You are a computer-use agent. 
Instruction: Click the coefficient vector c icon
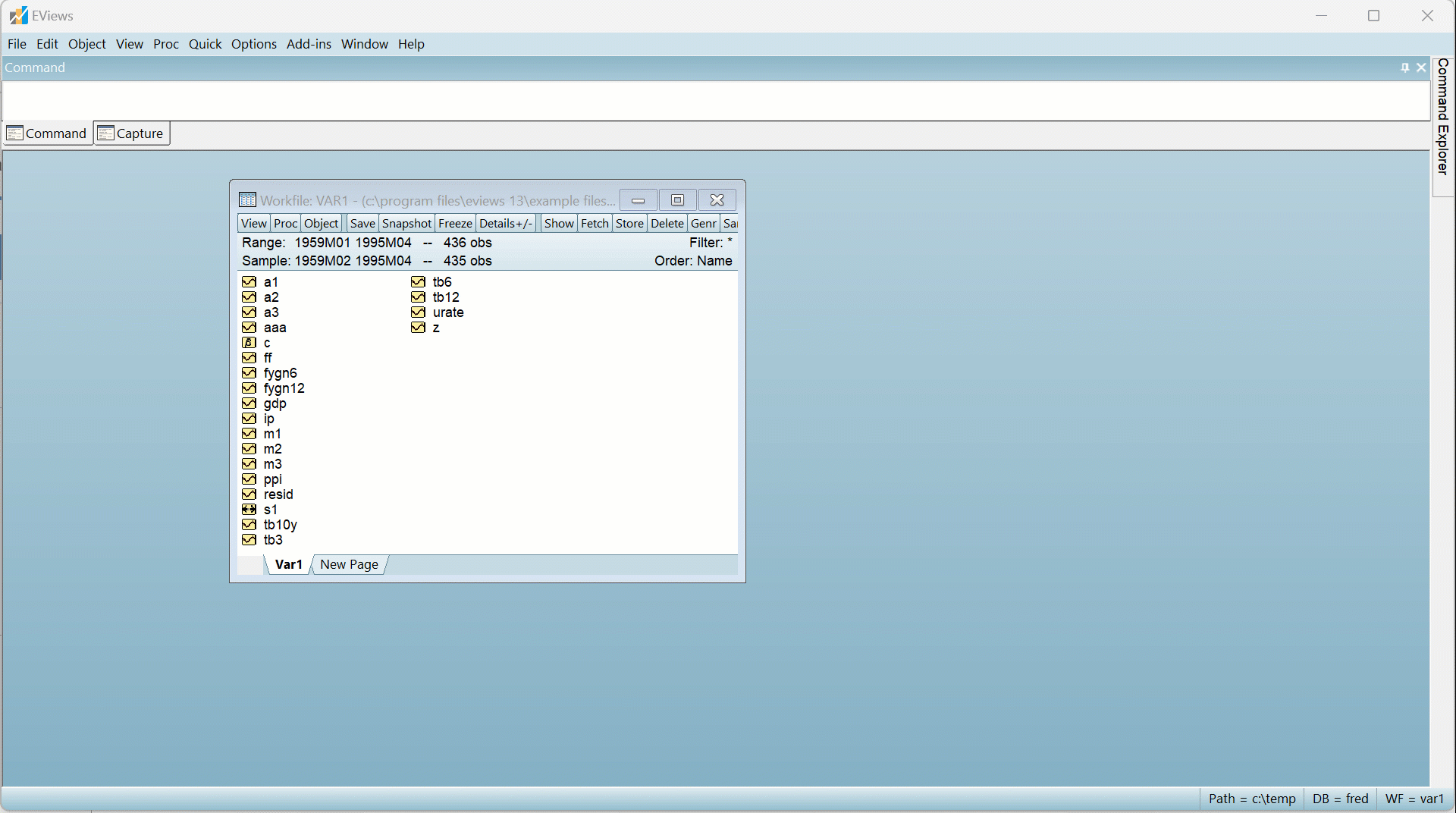point(249,343)
